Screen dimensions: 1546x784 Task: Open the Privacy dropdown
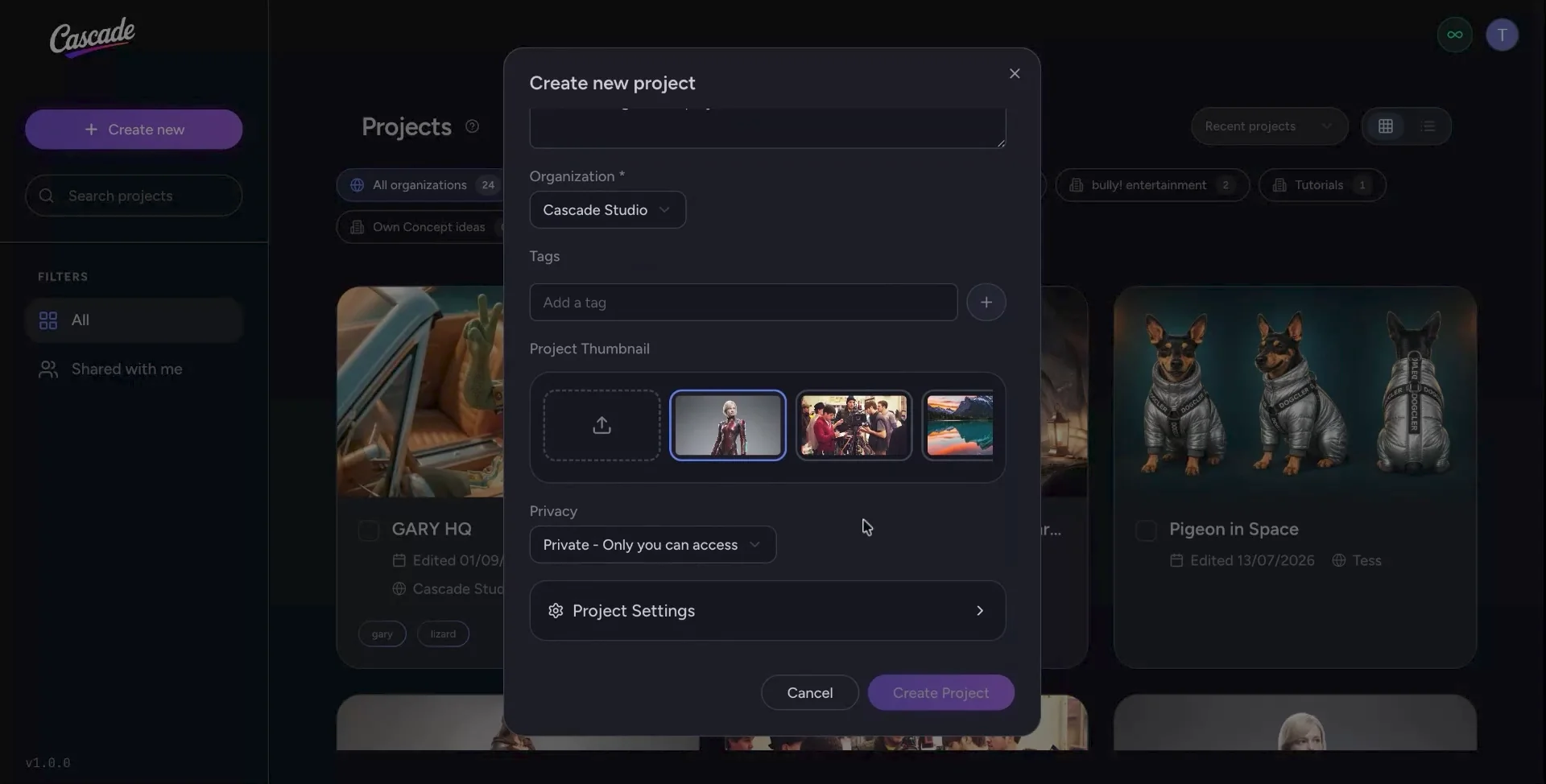(x=653, y=545)
